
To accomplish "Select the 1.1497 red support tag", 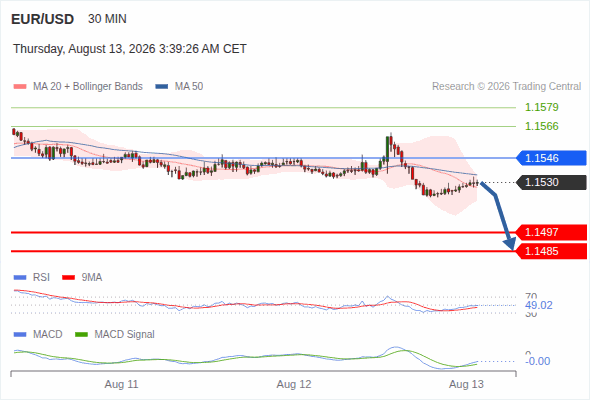I will click(x=552, y=232).
